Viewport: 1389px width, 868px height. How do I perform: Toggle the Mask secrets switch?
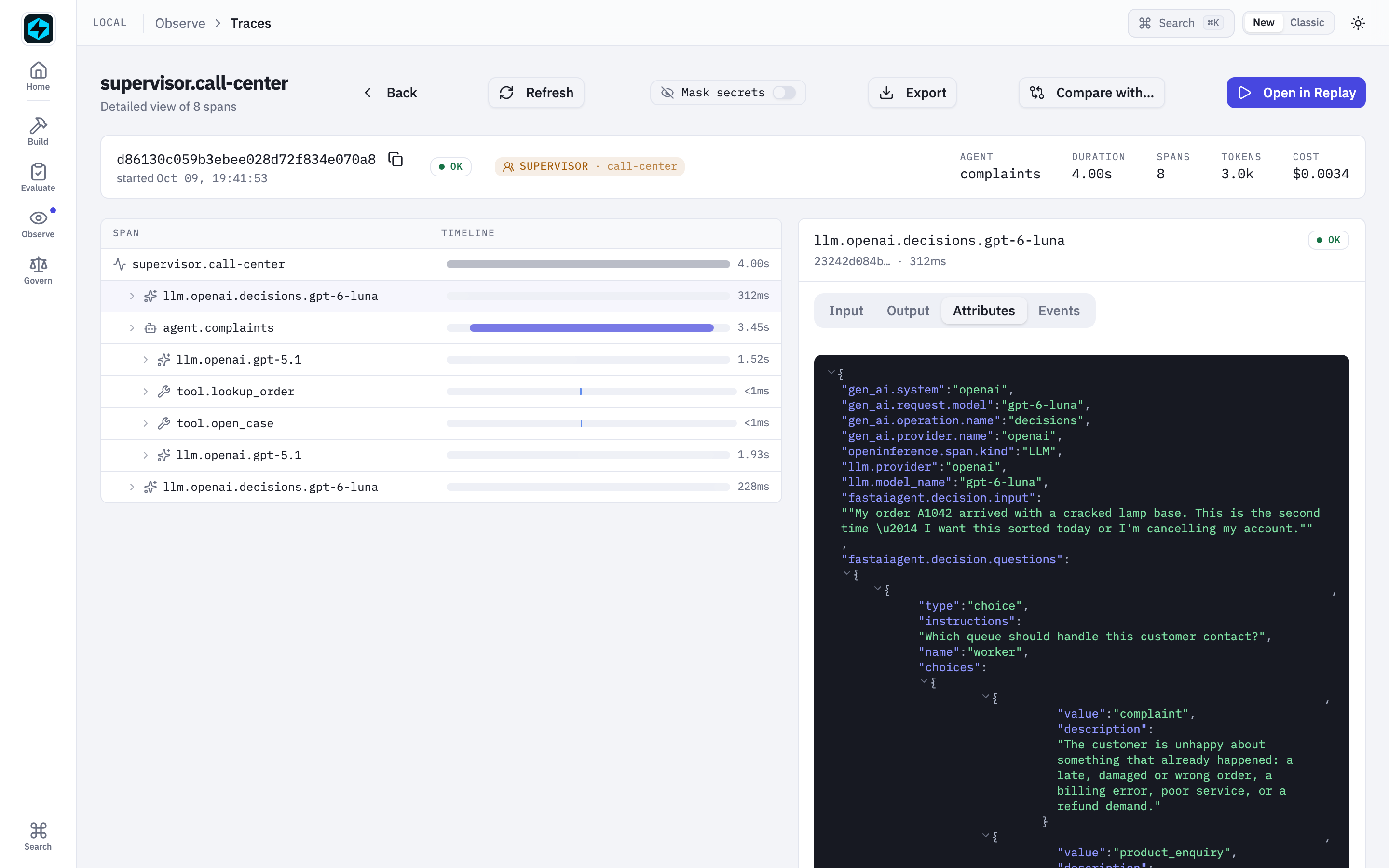784,93
